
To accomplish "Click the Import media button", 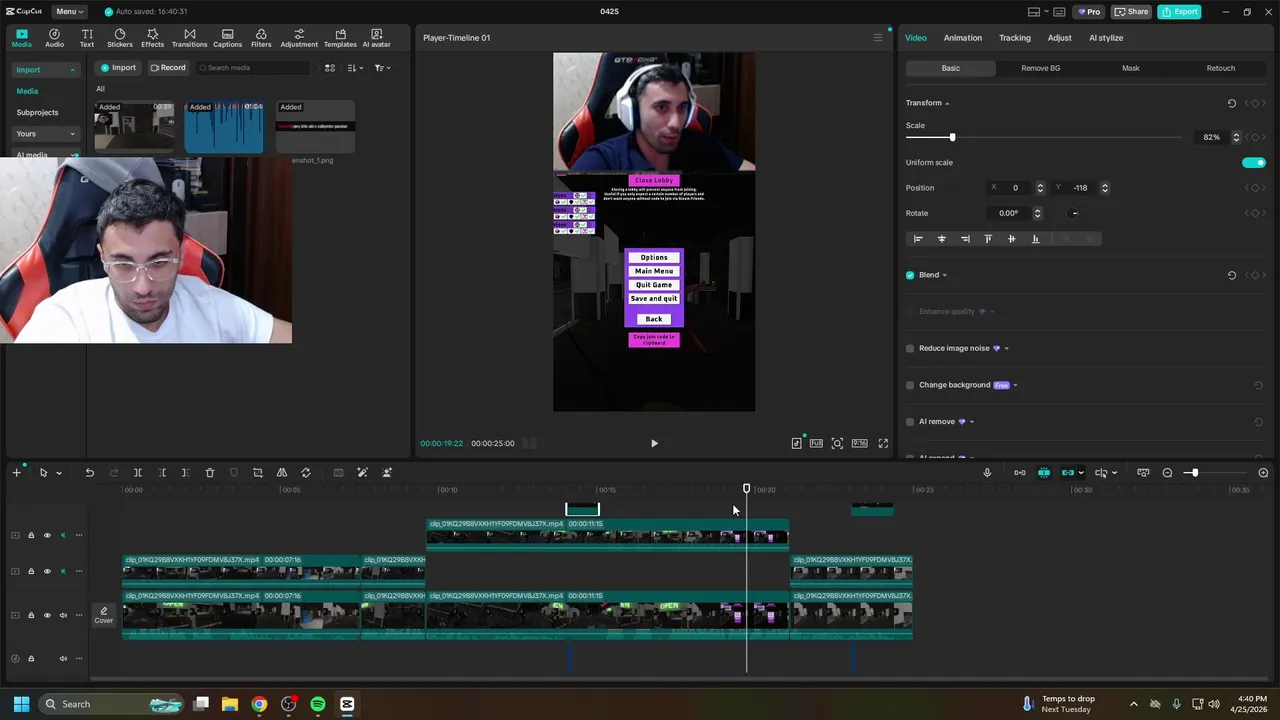I will tap(118, 68).
